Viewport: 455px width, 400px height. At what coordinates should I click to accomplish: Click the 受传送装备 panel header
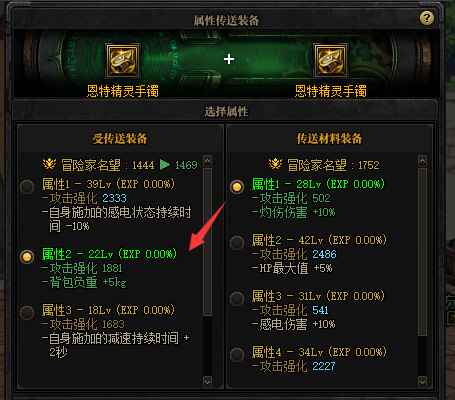pyautogui.click(x=120, y=138)
